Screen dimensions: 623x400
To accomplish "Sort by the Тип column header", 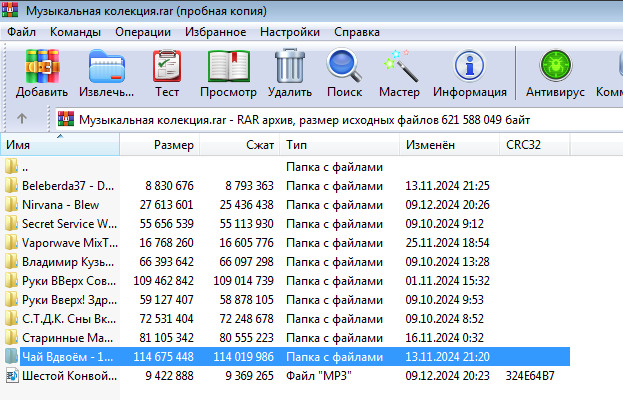I will [x=340, y=145].
